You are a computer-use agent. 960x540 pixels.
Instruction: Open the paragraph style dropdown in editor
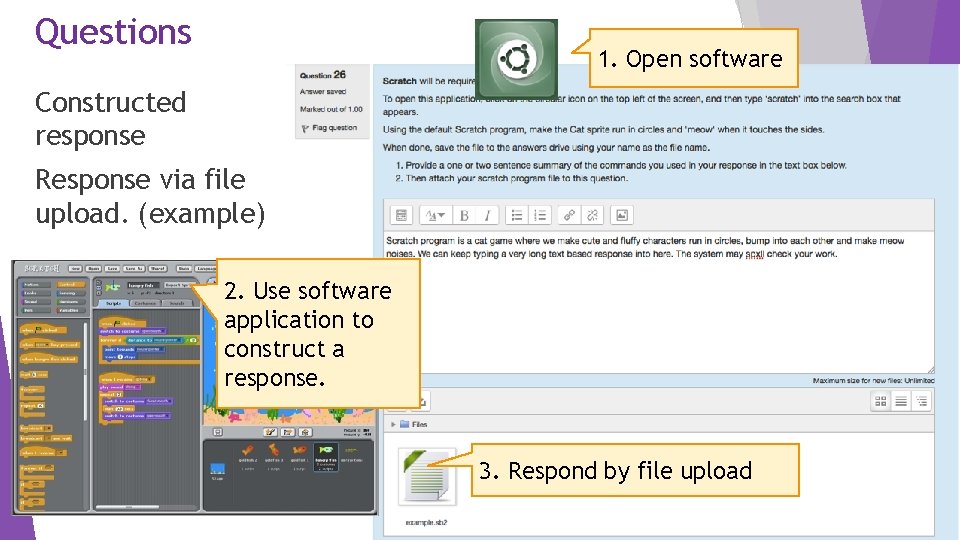pos(435,215)
